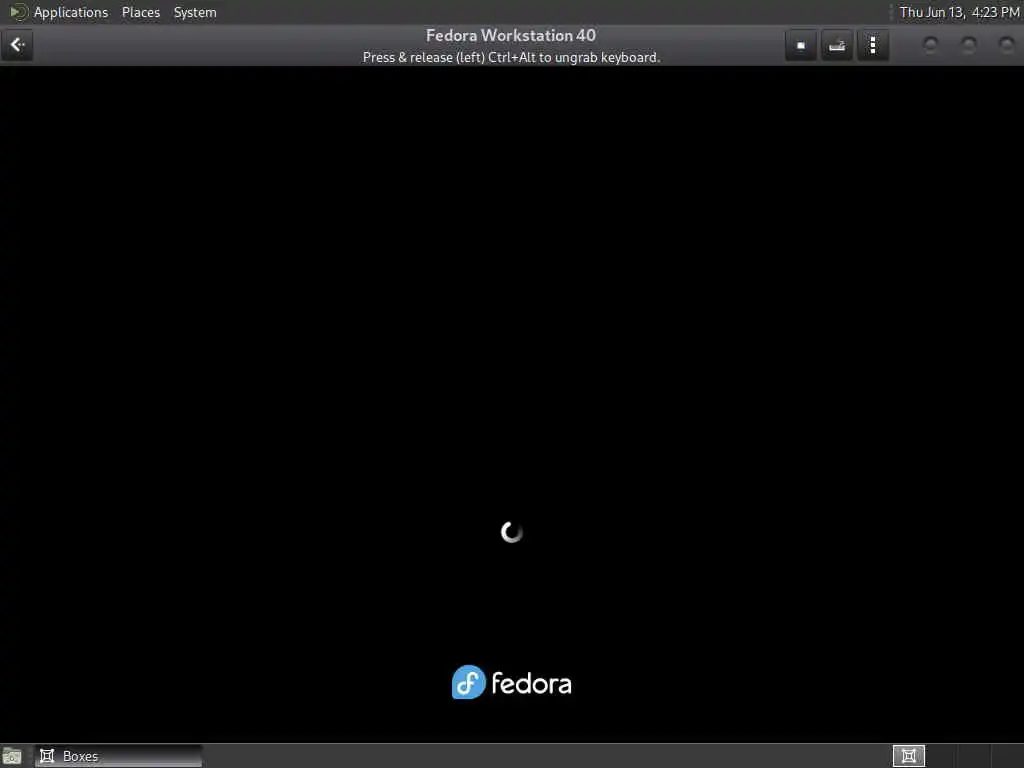Select the Boxes window in the taskbar
Viewport: 1024px width, 768px height.
[x=118, y=756]
